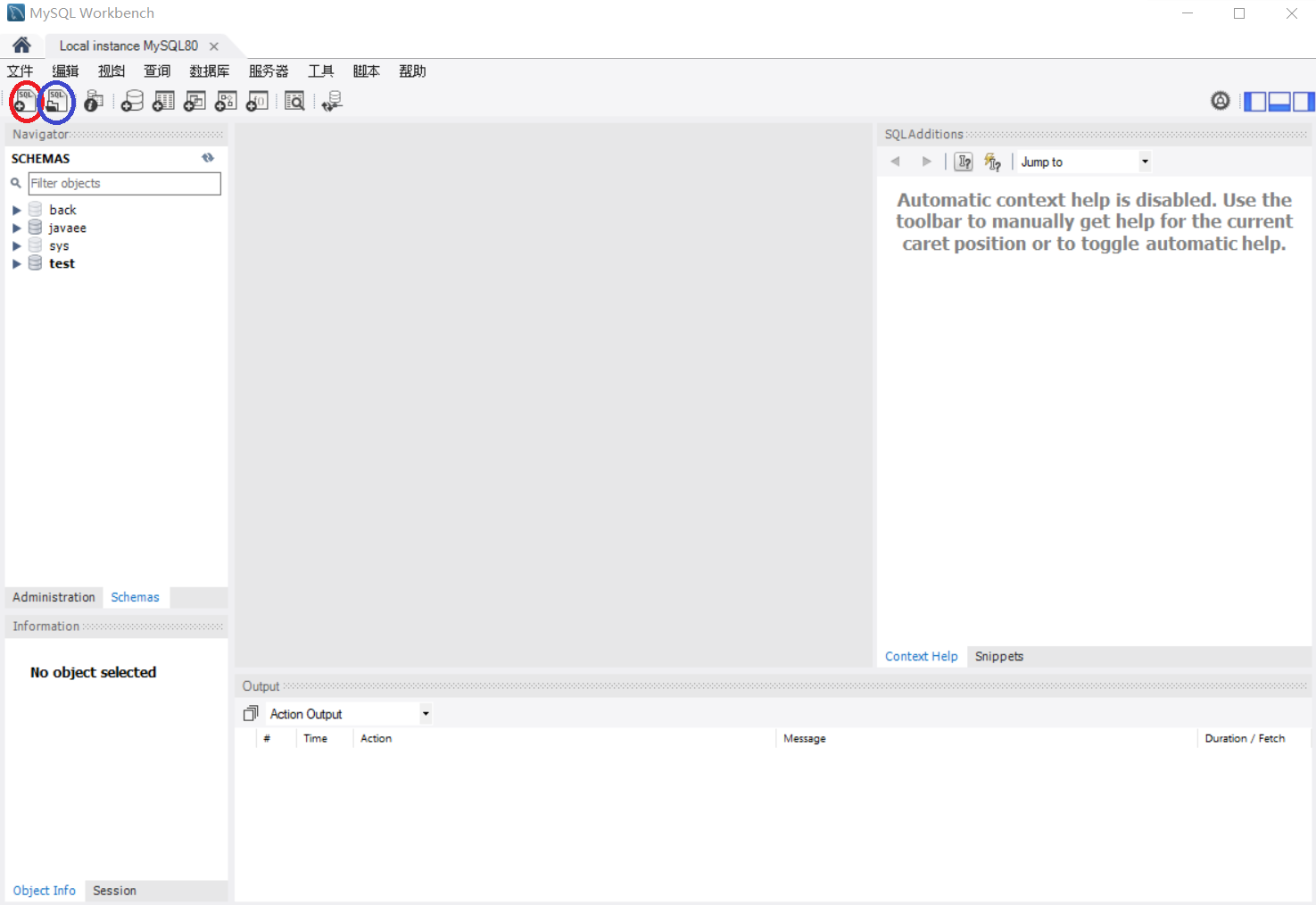Open the 数据库 menu

(210, 71)
